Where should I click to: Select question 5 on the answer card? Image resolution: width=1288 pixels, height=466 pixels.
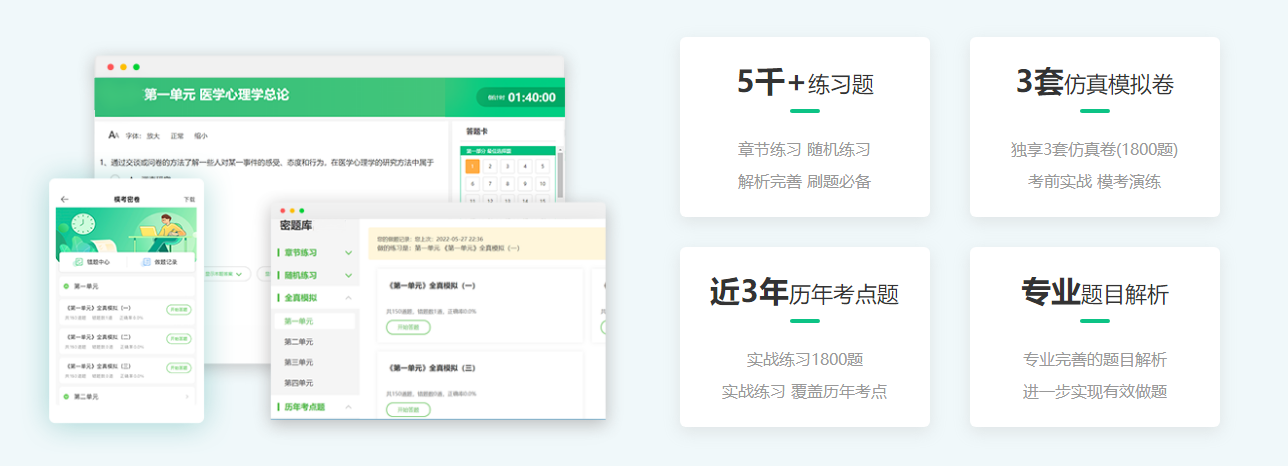pyautogui.click(x=541, y=167)
